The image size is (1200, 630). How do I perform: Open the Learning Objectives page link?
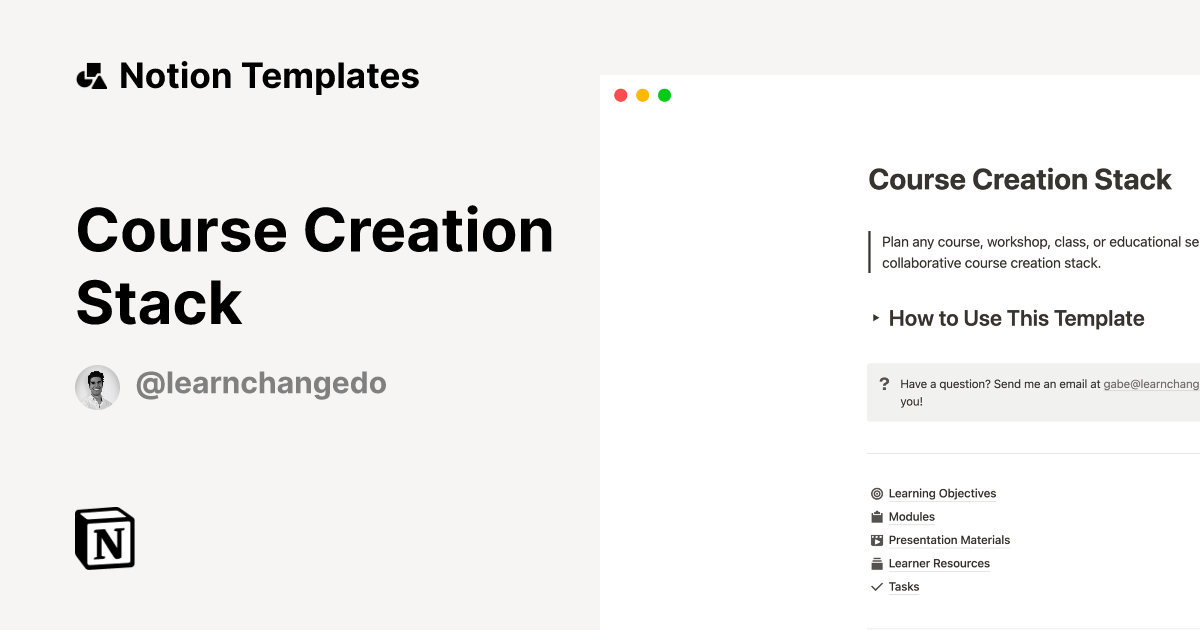(942, 493)
